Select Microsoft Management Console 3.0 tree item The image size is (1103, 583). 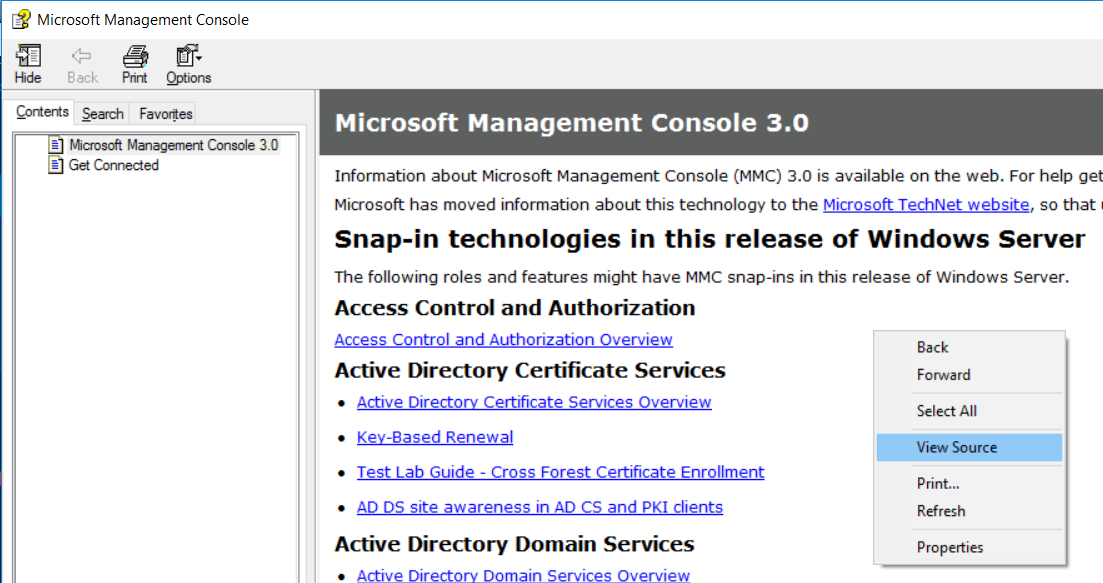(173, 145)
